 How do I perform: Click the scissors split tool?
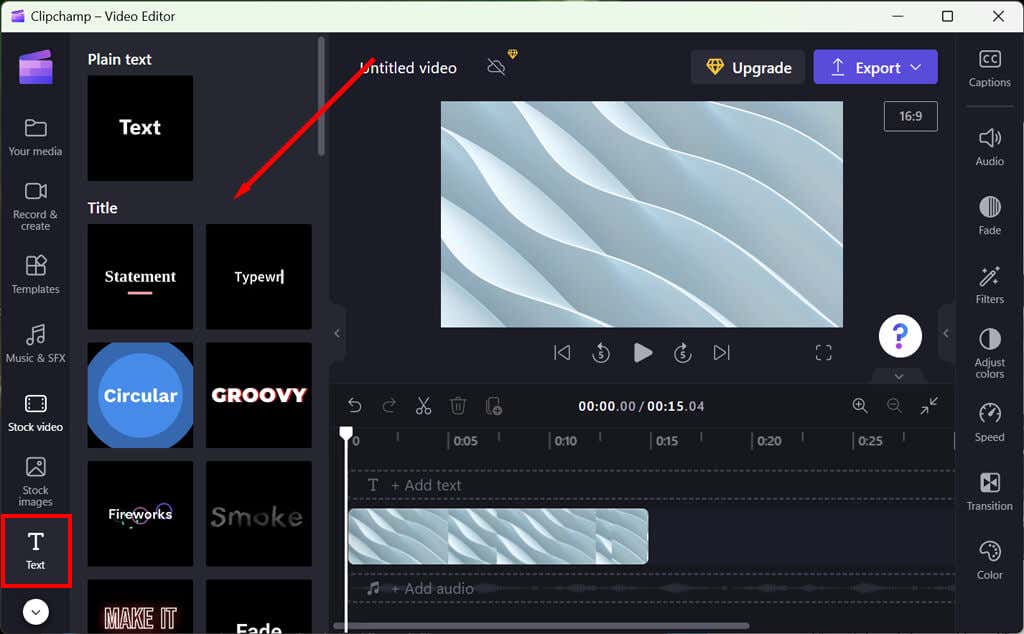(x=423, y=405)
